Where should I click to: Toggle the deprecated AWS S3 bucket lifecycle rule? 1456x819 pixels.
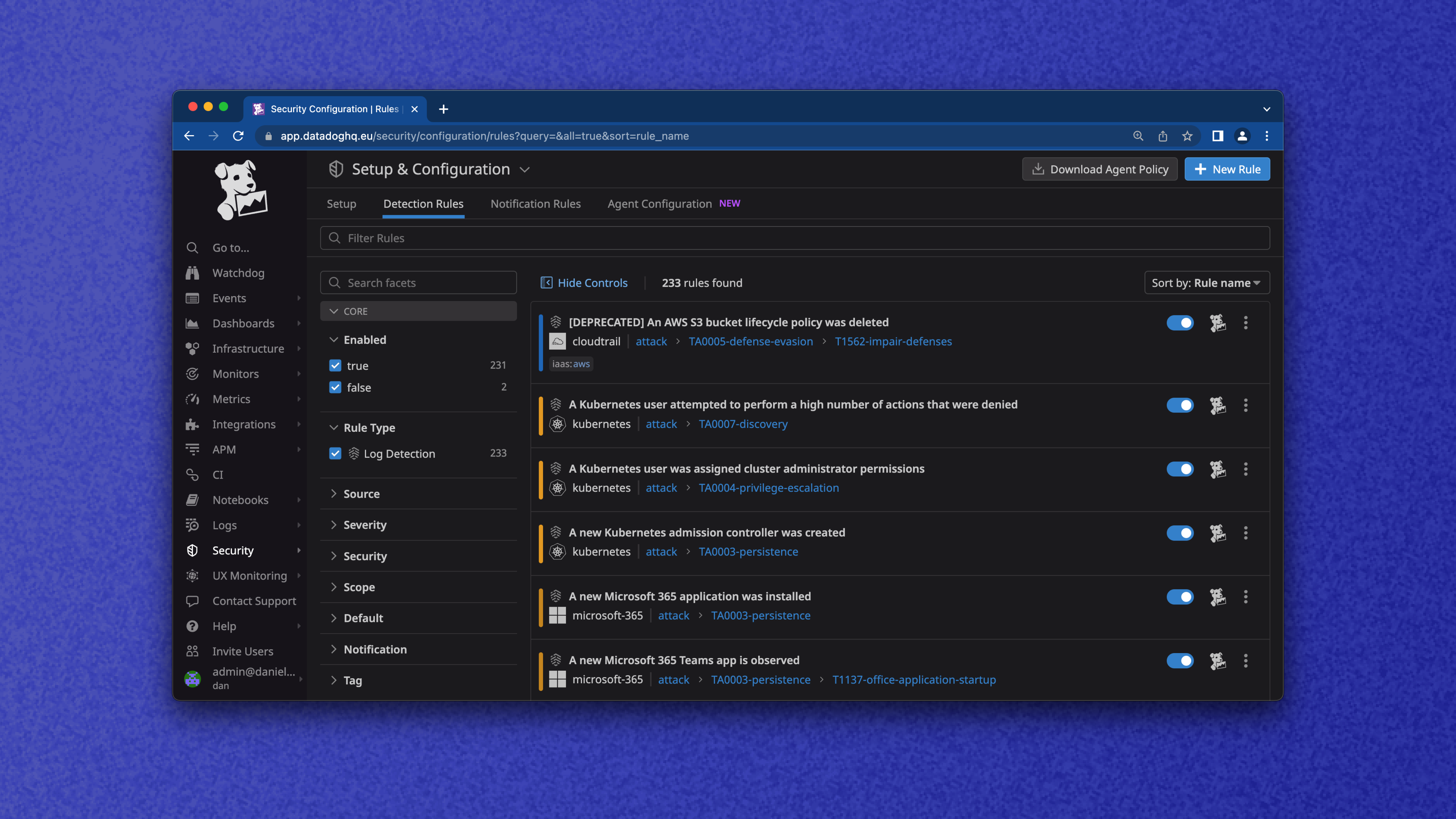pos(1180,323)
